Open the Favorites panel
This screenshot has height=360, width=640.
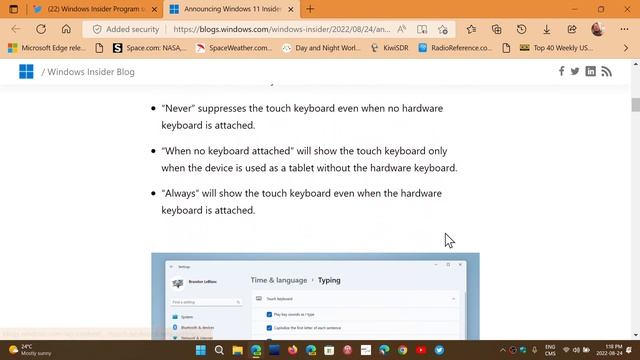471,29
